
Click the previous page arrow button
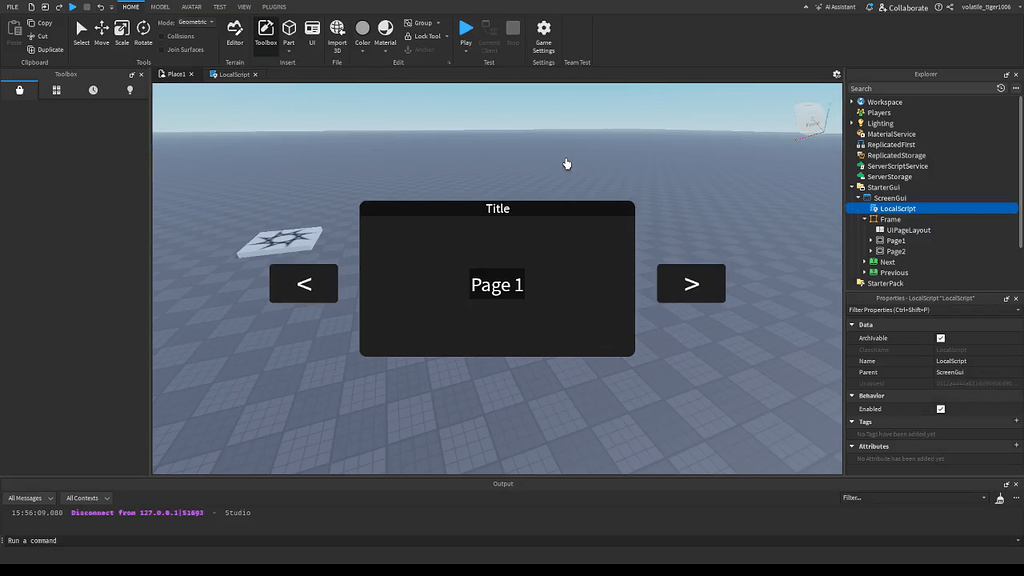[x=304, y=283]
